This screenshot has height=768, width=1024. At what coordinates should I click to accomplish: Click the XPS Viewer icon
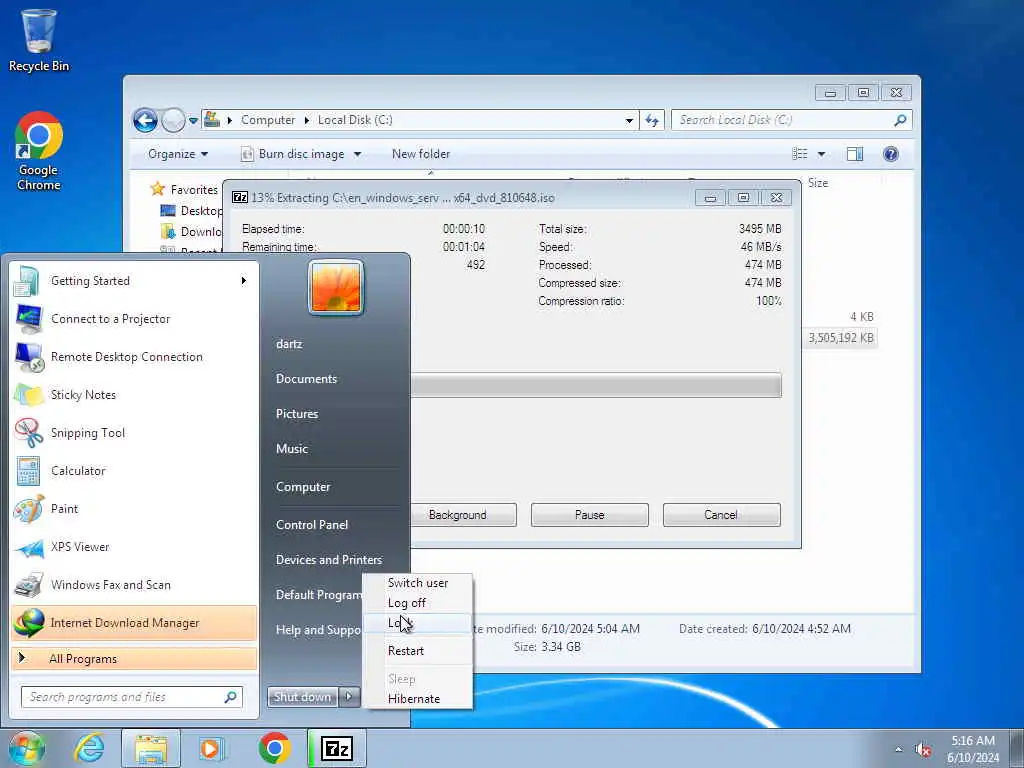pyautogui.click(x=29, y=547)
